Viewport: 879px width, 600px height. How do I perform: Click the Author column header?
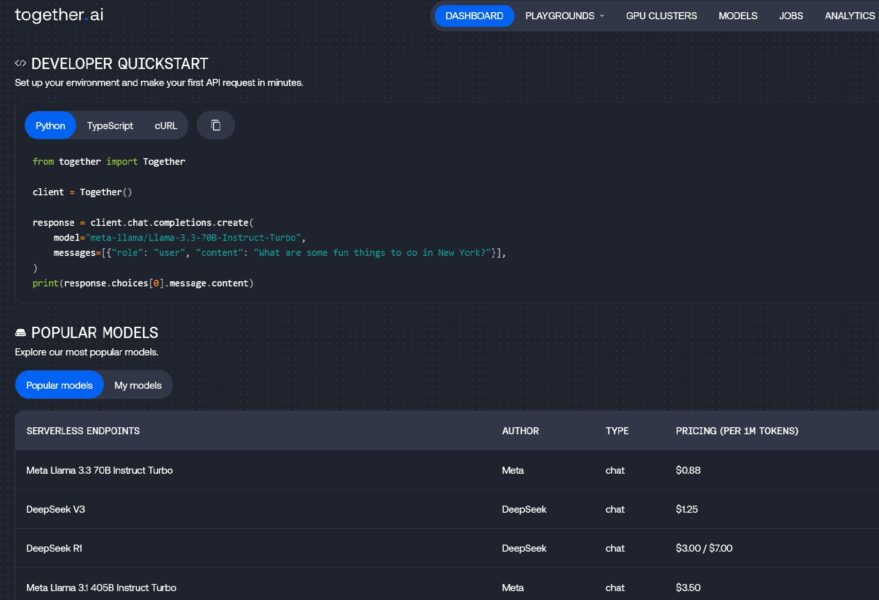pos(520,431)
